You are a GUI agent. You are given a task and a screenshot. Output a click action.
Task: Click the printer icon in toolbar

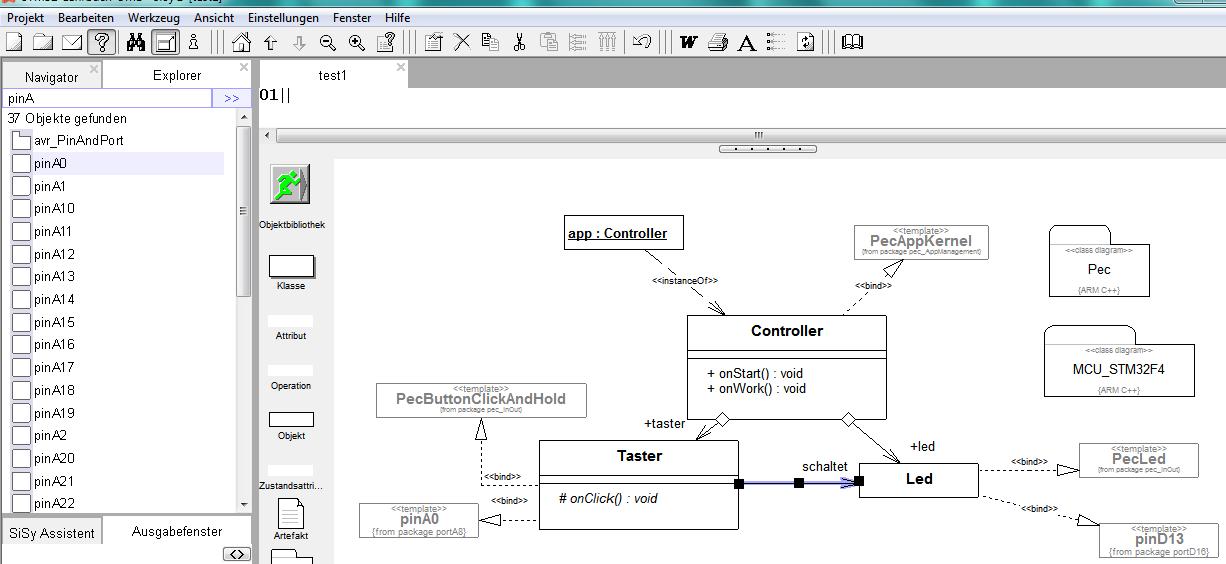[717, 42]
